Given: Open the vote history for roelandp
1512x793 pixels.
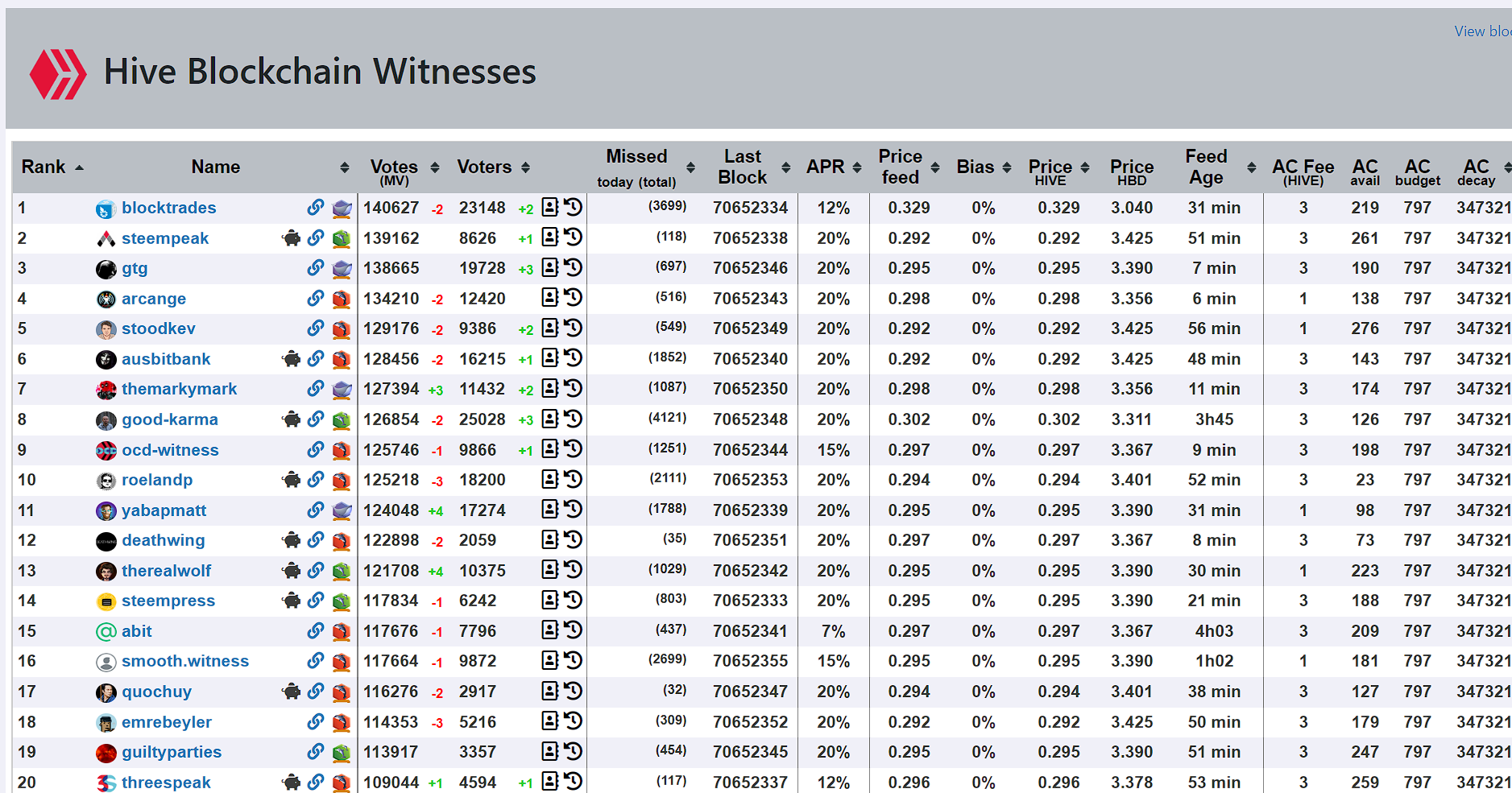Looking at the screenshot, I should click(x=573, y=479).
